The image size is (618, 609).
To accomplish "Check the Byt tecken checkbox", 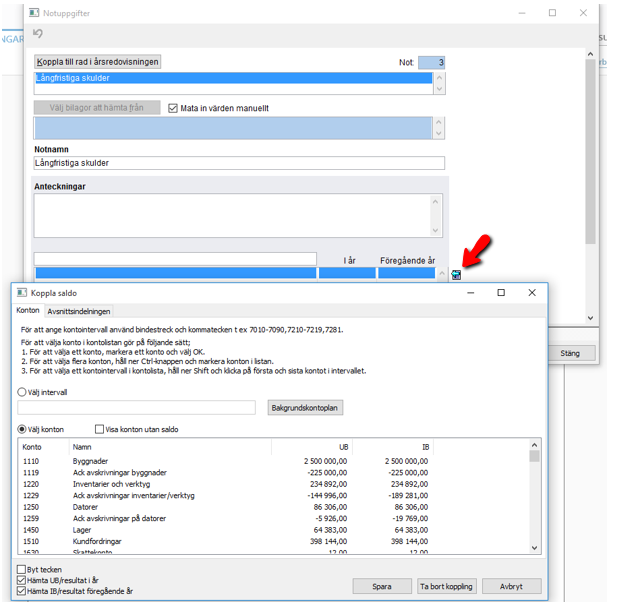I will click(x=21, y=569).
